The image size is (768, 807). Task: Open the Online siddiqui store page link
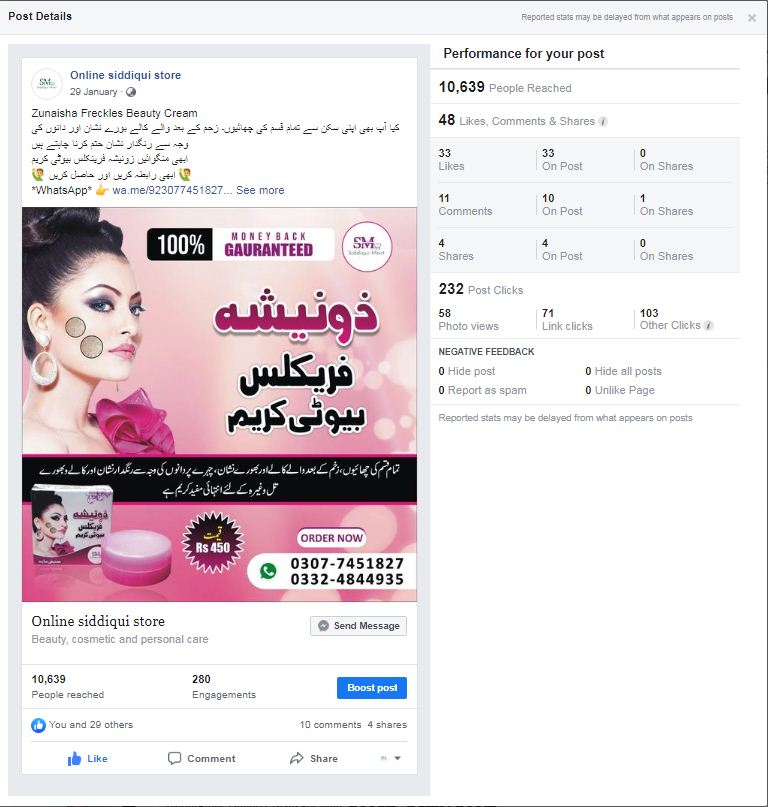[126, 75]
